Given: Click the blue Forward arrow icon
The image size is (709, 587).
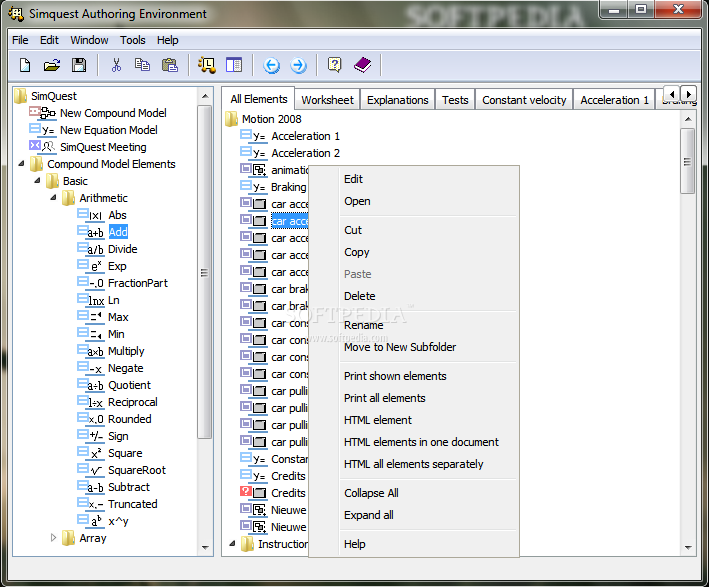Looking at the screenshot, I should 298,66.
